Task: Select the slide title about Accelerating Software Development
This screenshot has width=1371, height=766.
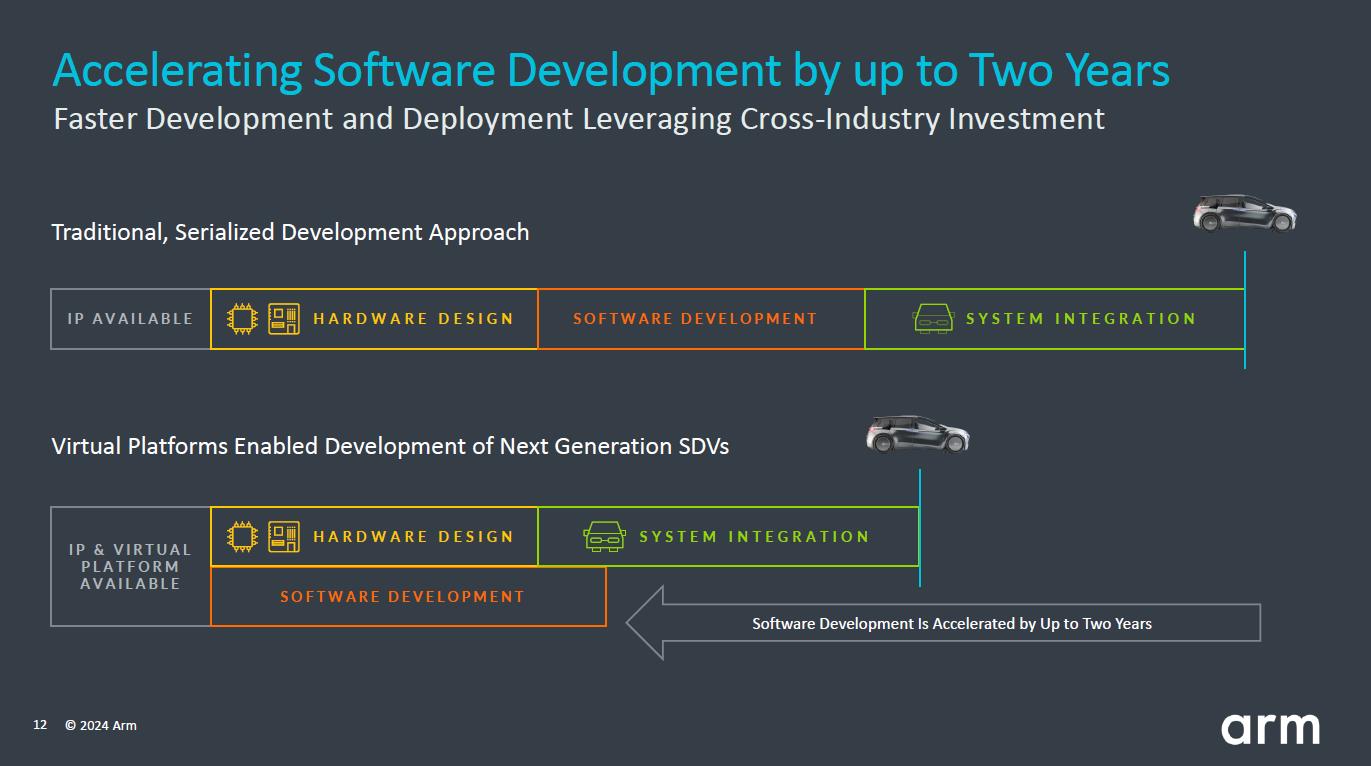Action: pos(610,70)
